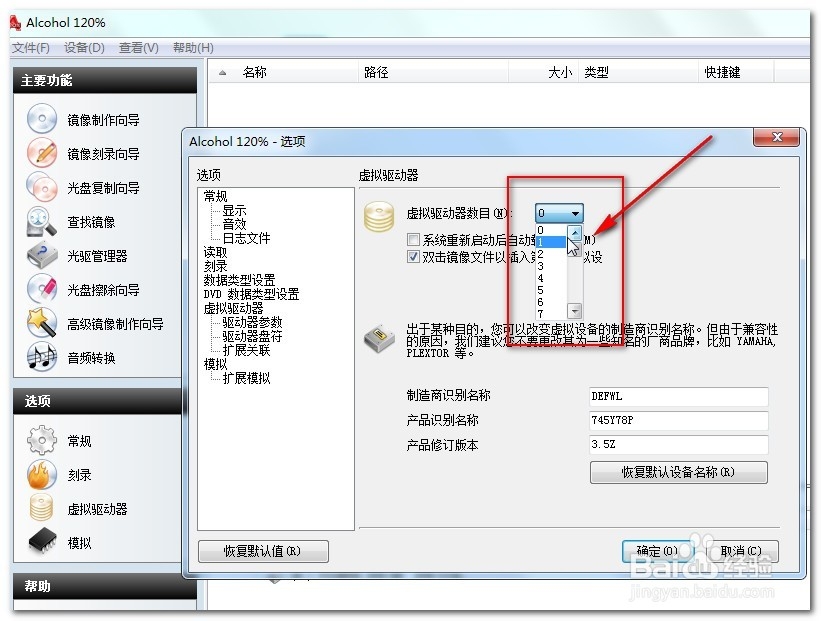Click the 光盘复制向导 icon

point(42,187)
